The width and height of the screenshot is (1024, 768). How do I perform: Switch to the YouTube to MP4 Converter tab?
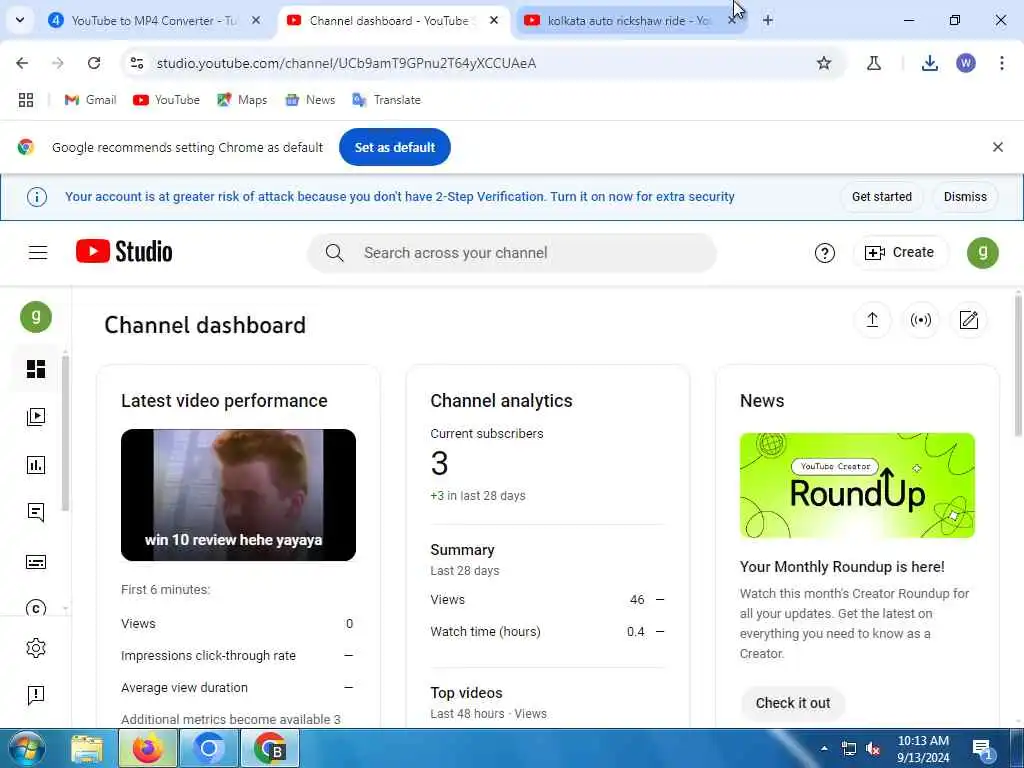(x=154, y=21)
